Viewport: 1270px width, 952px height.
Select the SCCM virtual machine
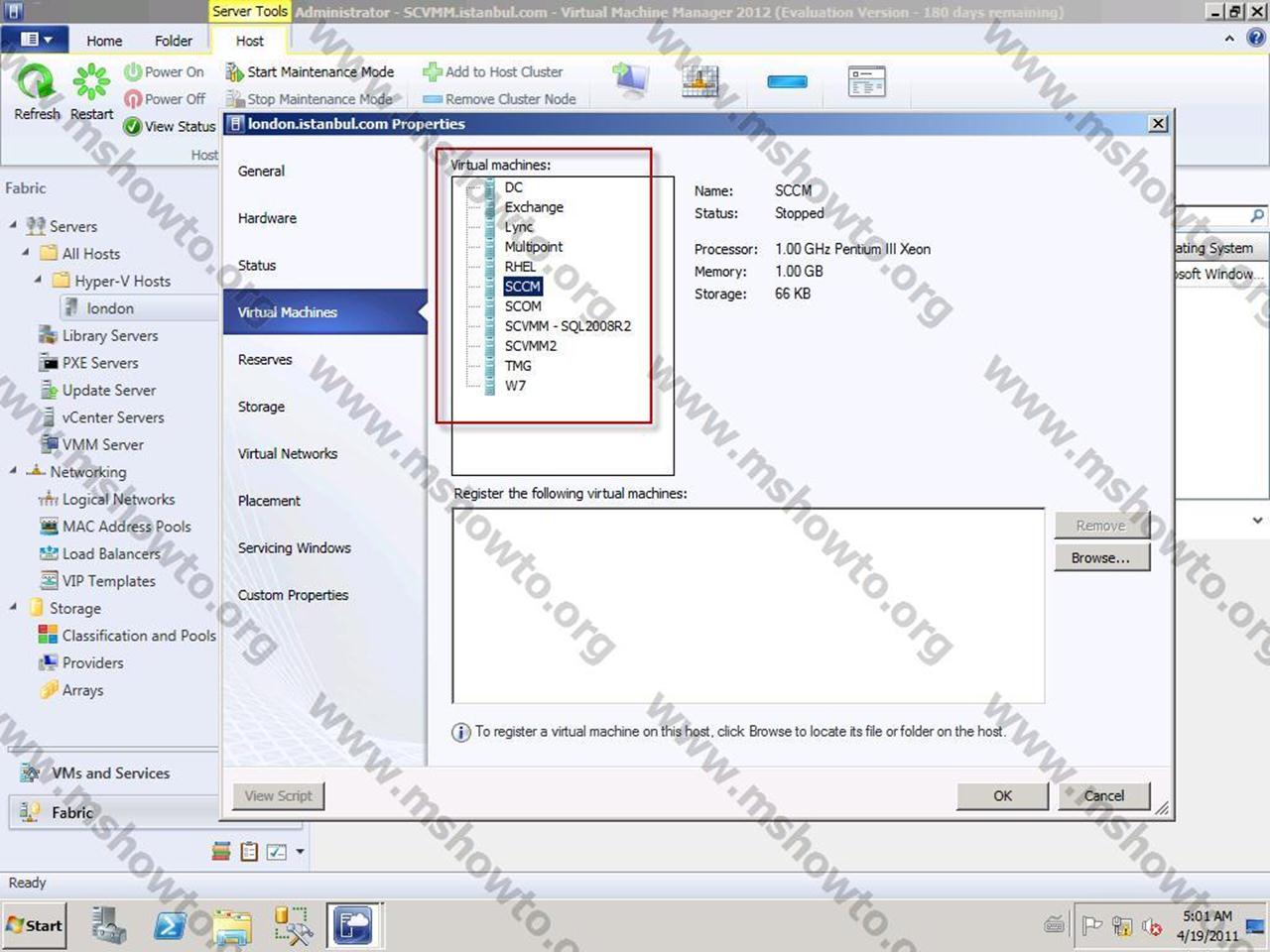pyautogui.click(x=523, y=287)
